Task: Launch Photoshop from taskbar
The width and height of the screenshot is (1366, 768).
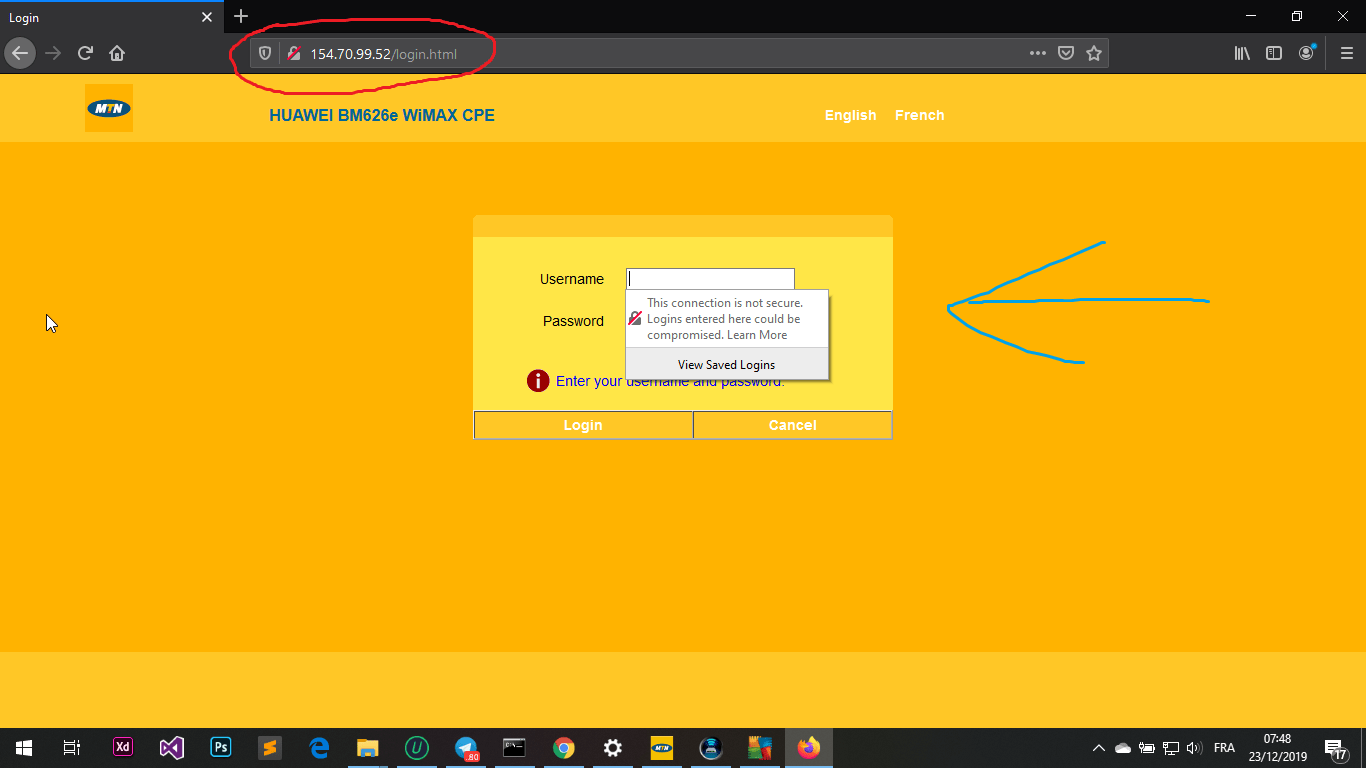Action: coord(221,748)
